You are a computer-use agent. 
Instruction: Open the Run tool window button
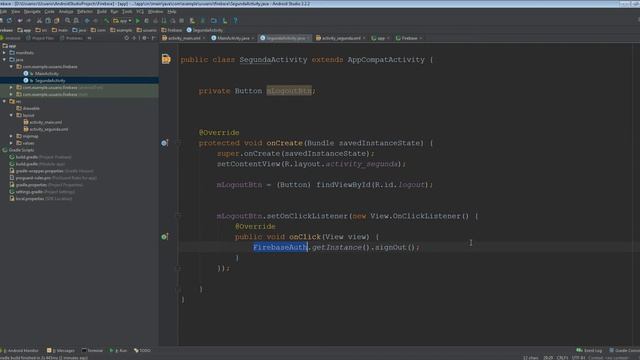[x=119, y=350]
